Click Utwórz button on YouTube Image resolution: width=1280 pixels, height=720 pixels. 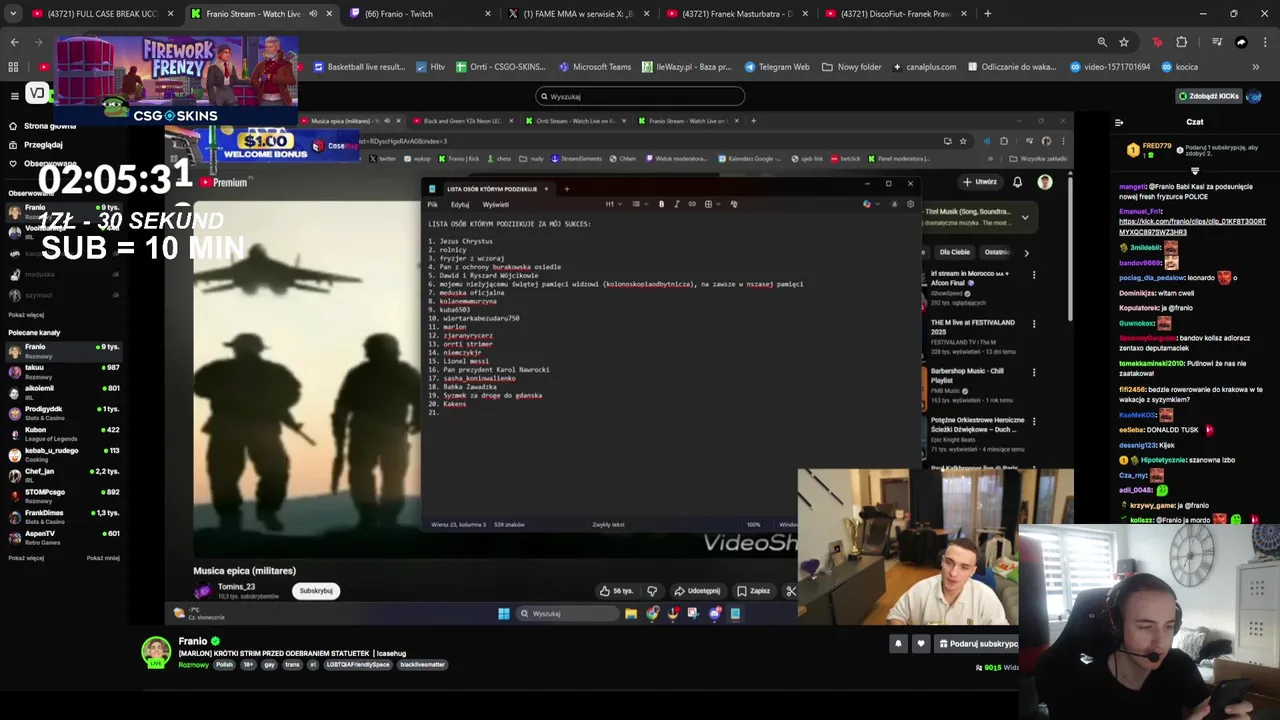point(980,182)
